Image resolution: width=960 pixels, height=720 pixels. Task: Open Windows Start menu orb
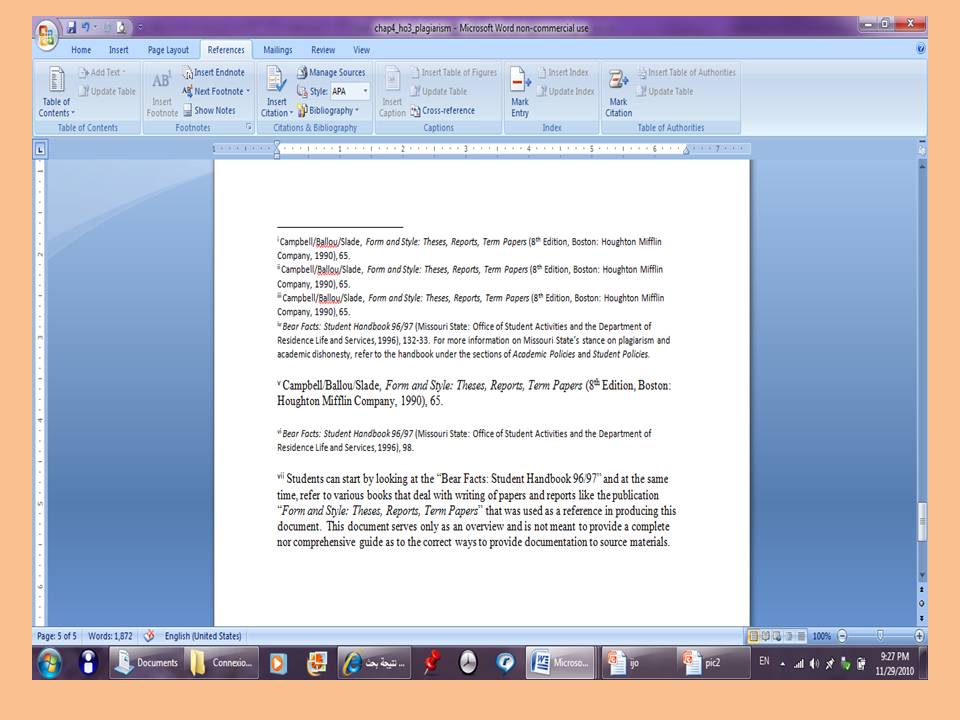coord(49,662)
